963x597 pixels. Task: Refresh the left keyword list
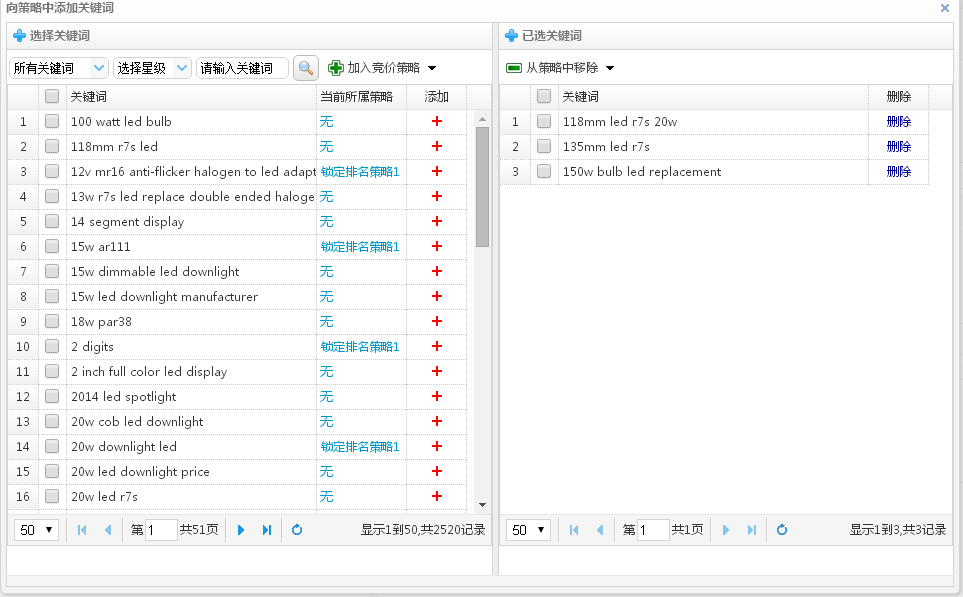pyautogui.click(x=297, y=530)
